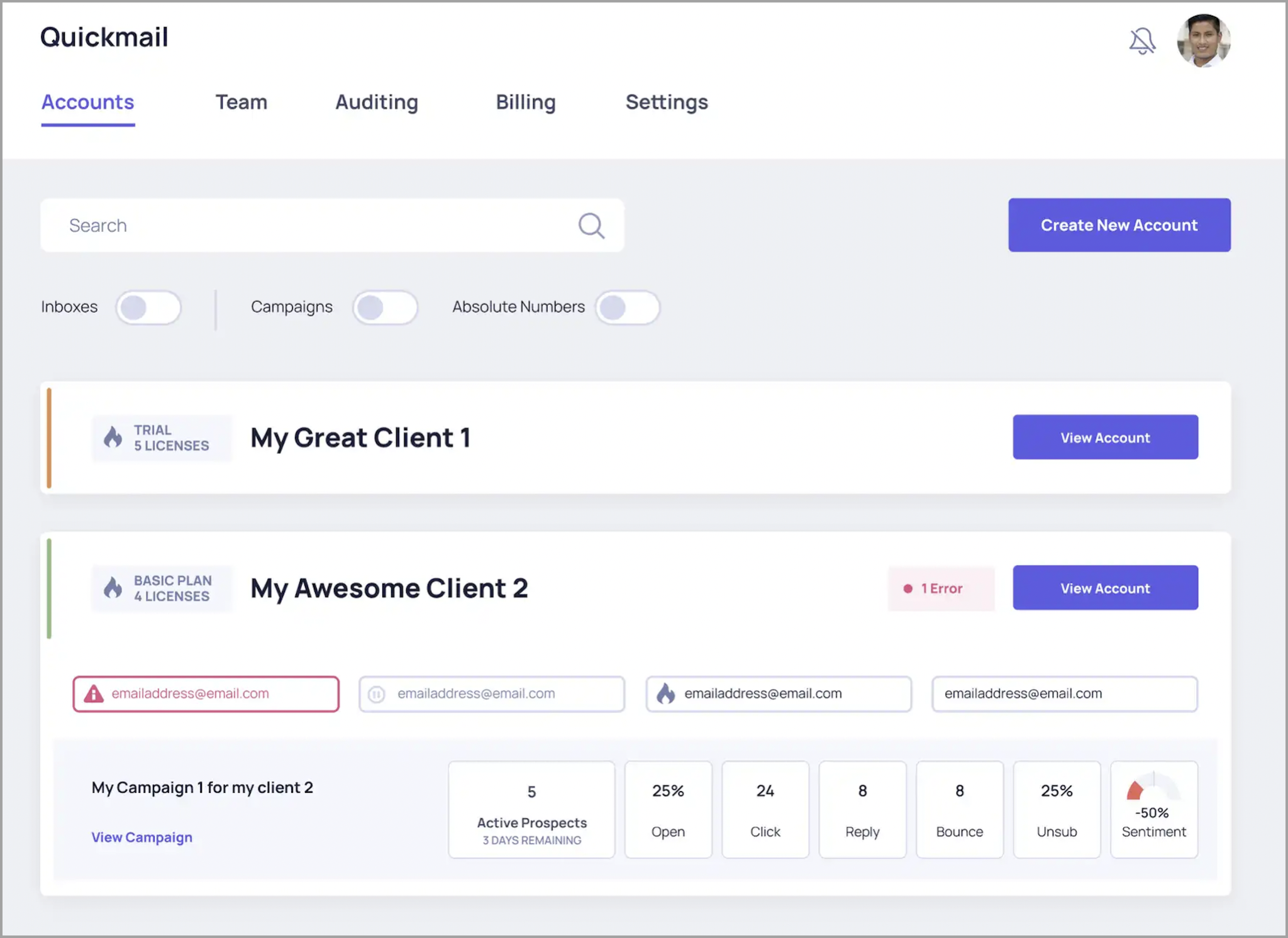This screenshot has width=1288, height=938.
Task: Click flame icon in Trial licenses badge
Action: [x=113, y=437]
